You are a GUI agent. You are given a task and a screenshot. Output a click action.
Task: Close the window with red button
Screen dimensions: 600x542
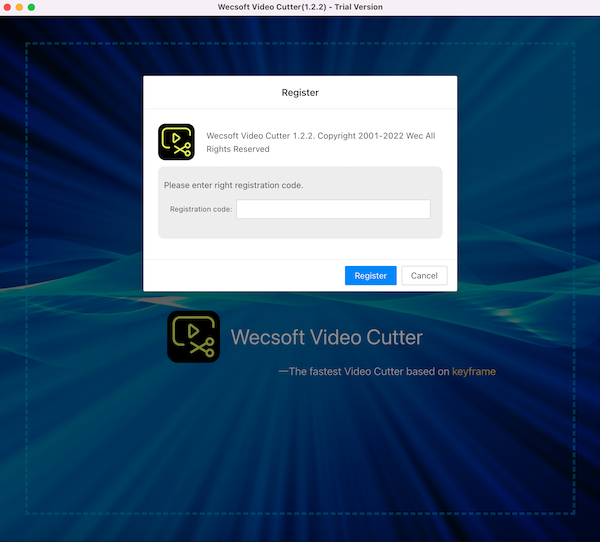point(7,7)
